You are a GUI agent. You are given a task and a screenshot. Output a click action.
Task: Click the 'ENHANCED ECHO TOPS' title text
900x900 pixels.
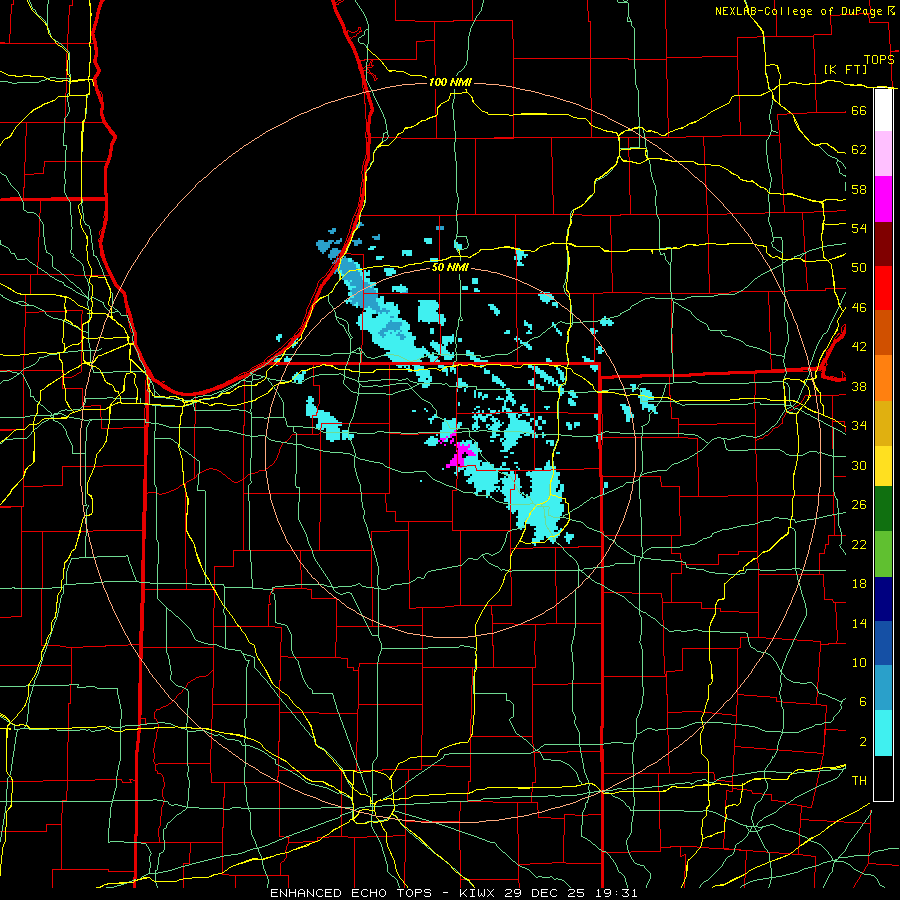[351, 893]
